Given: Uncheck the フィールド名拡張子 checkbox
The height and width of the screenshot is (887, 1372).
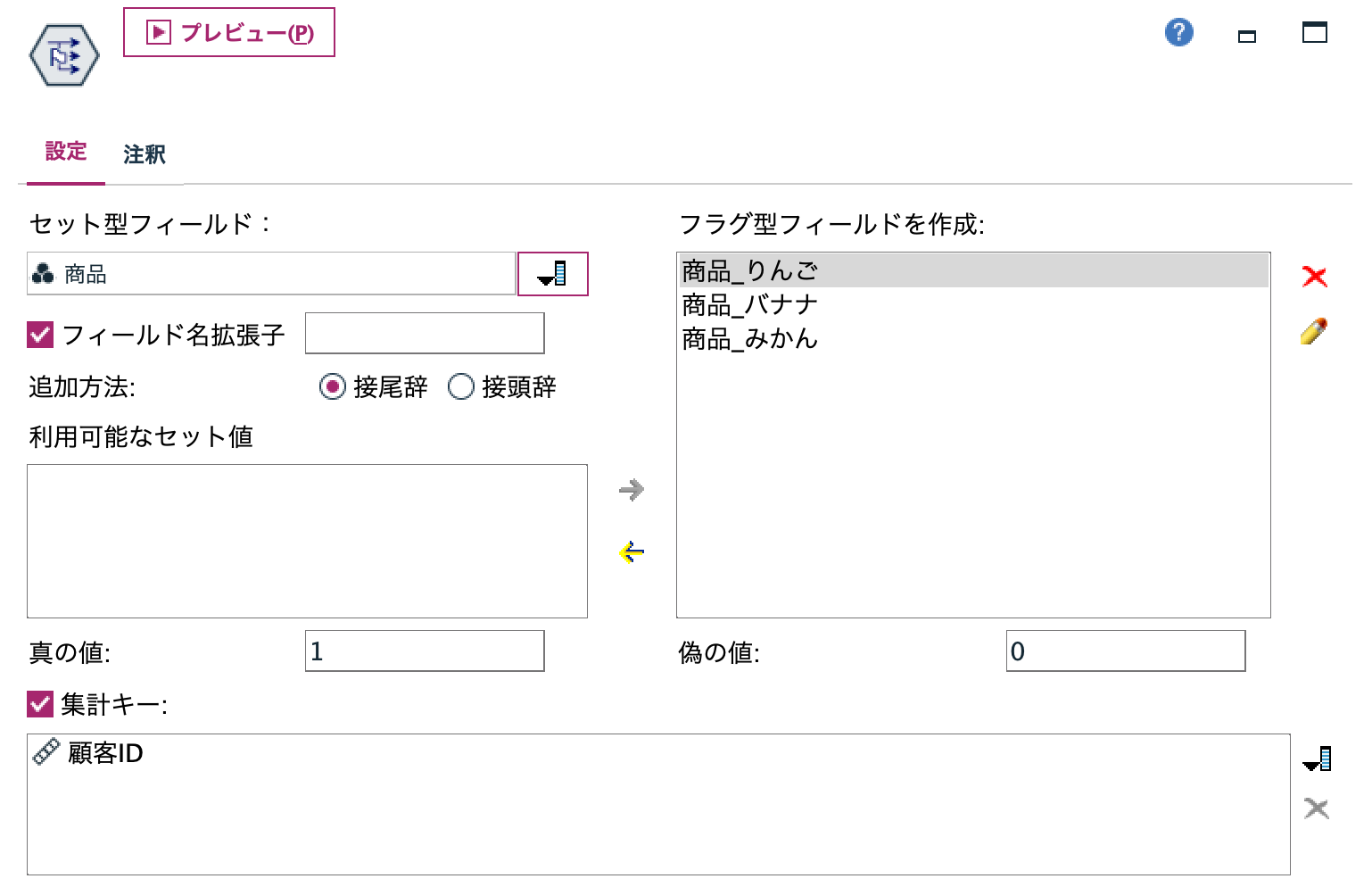Looking at the screenshot, I should [x=39, y=335].
